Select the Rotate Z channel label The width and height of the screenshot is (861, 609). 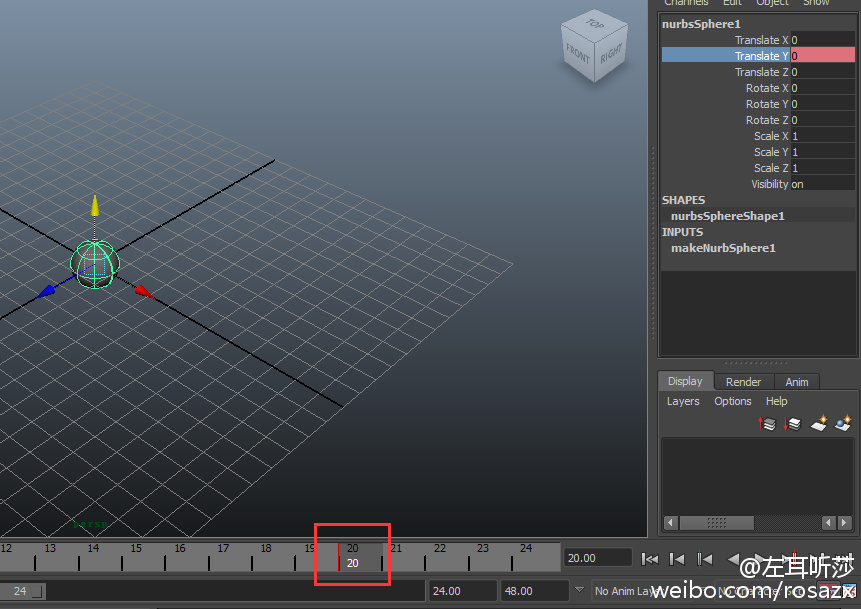(x=767, y=120)
